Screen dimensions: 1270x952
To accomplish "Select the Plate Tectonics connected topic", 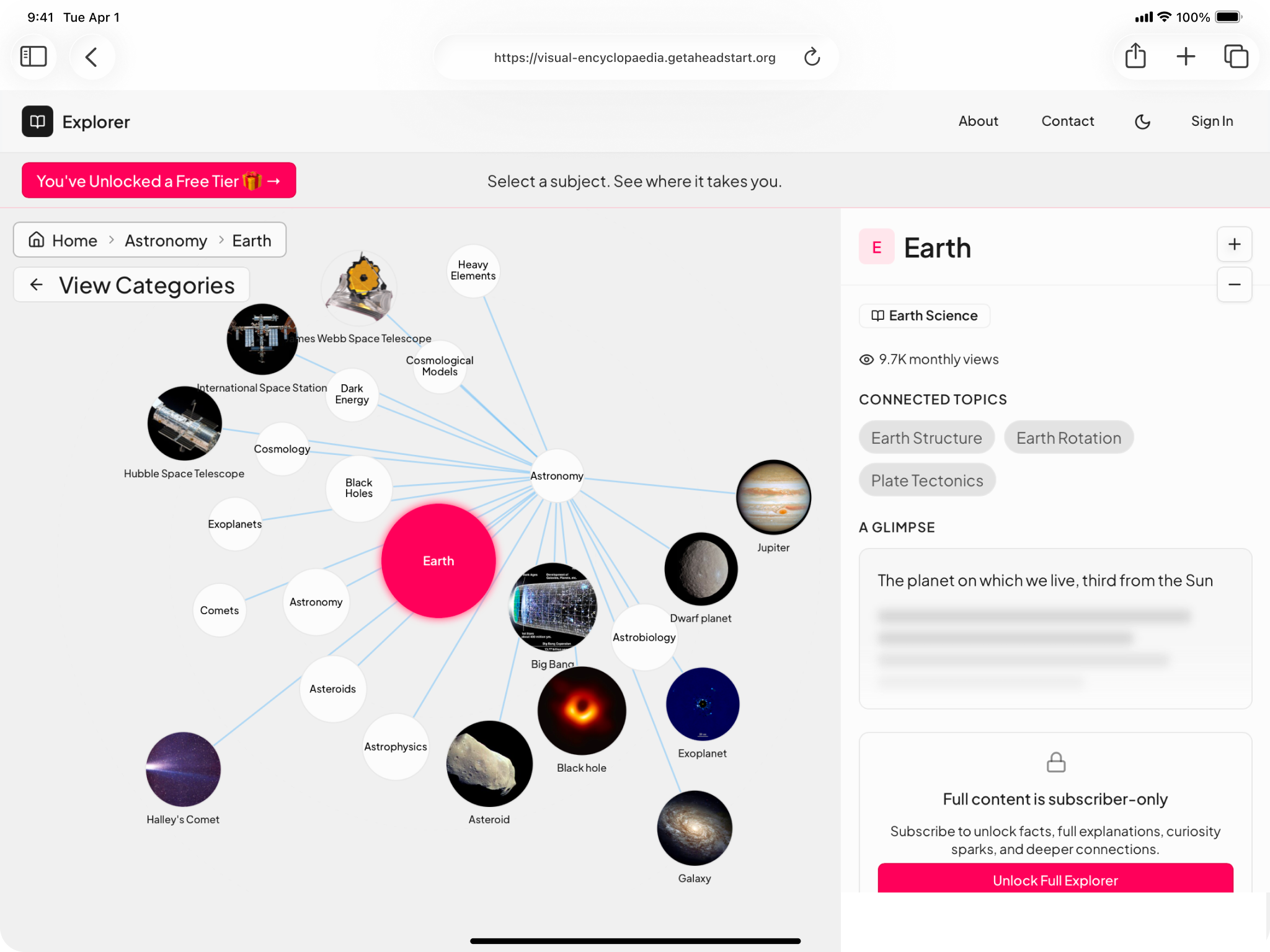I will click(x=927, y=480).
